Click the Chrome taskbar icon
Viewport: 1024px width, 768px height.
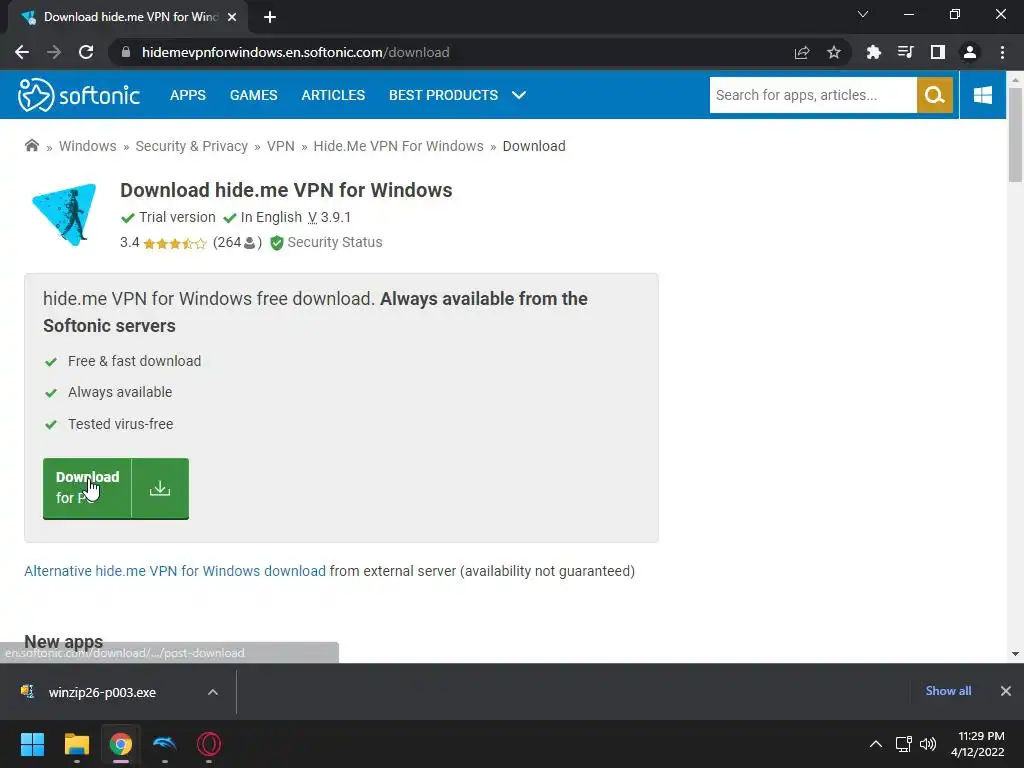(x=120, y=744)
